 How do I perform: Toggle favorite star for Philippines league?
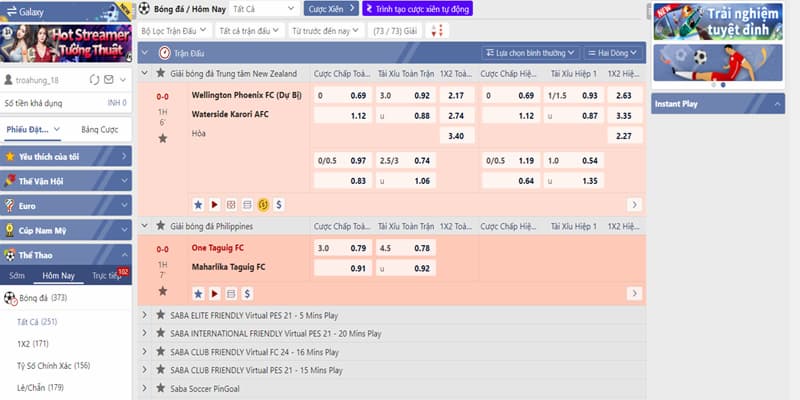pyautogui.click(x=161, y=226)
